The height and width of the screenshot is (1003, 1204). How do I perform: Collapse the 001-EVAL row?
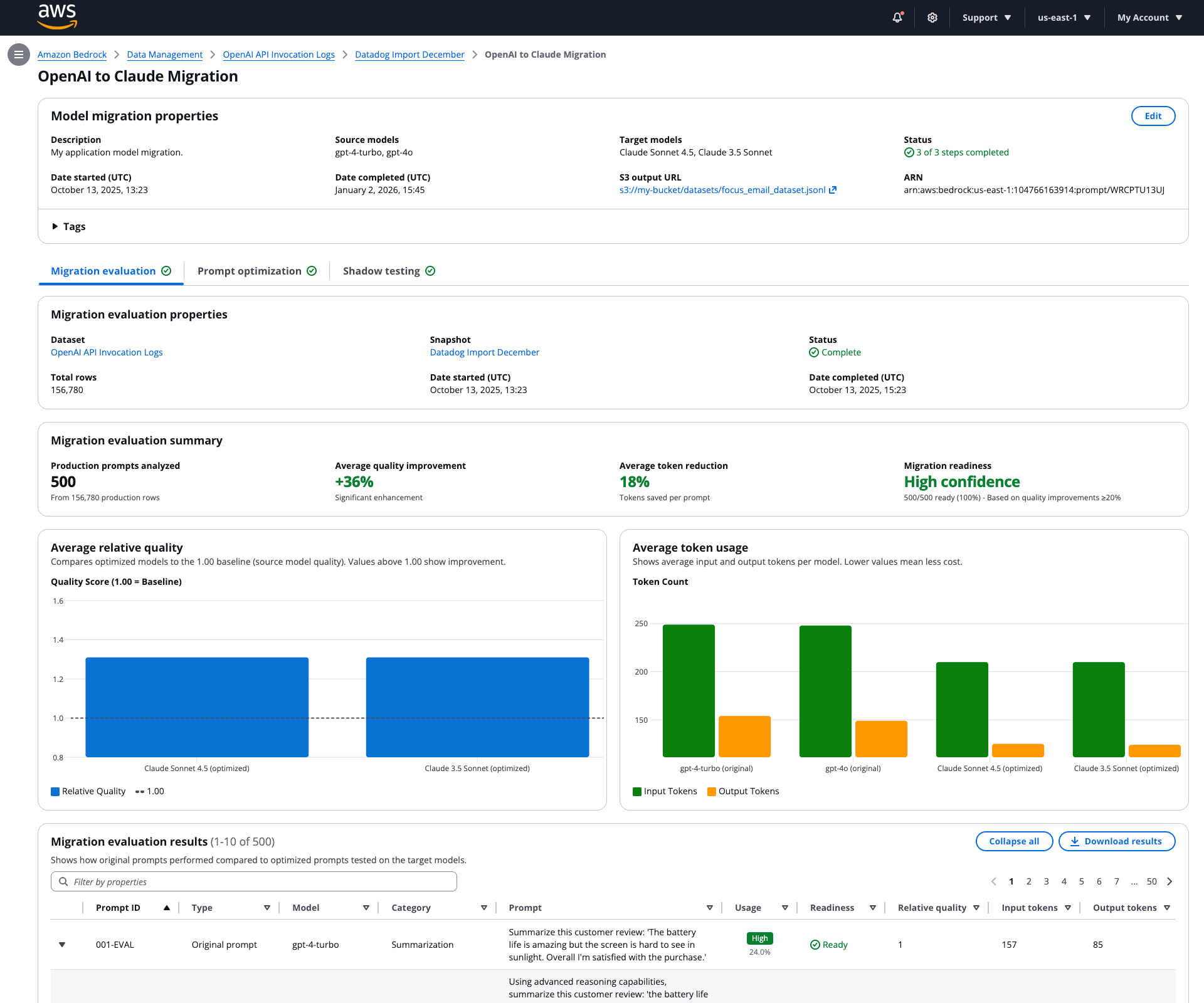pyautogui.click(x=62, y=945)
